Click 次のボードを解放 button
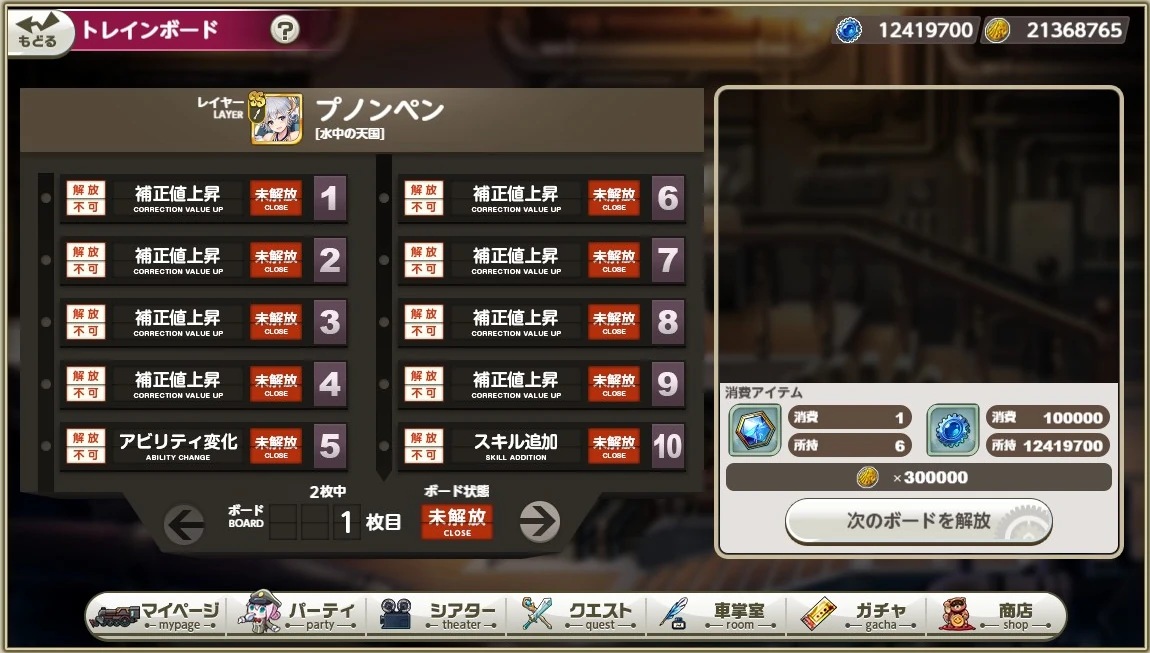The height and width of the screenshot is (653, 1150). click(918, 521)
